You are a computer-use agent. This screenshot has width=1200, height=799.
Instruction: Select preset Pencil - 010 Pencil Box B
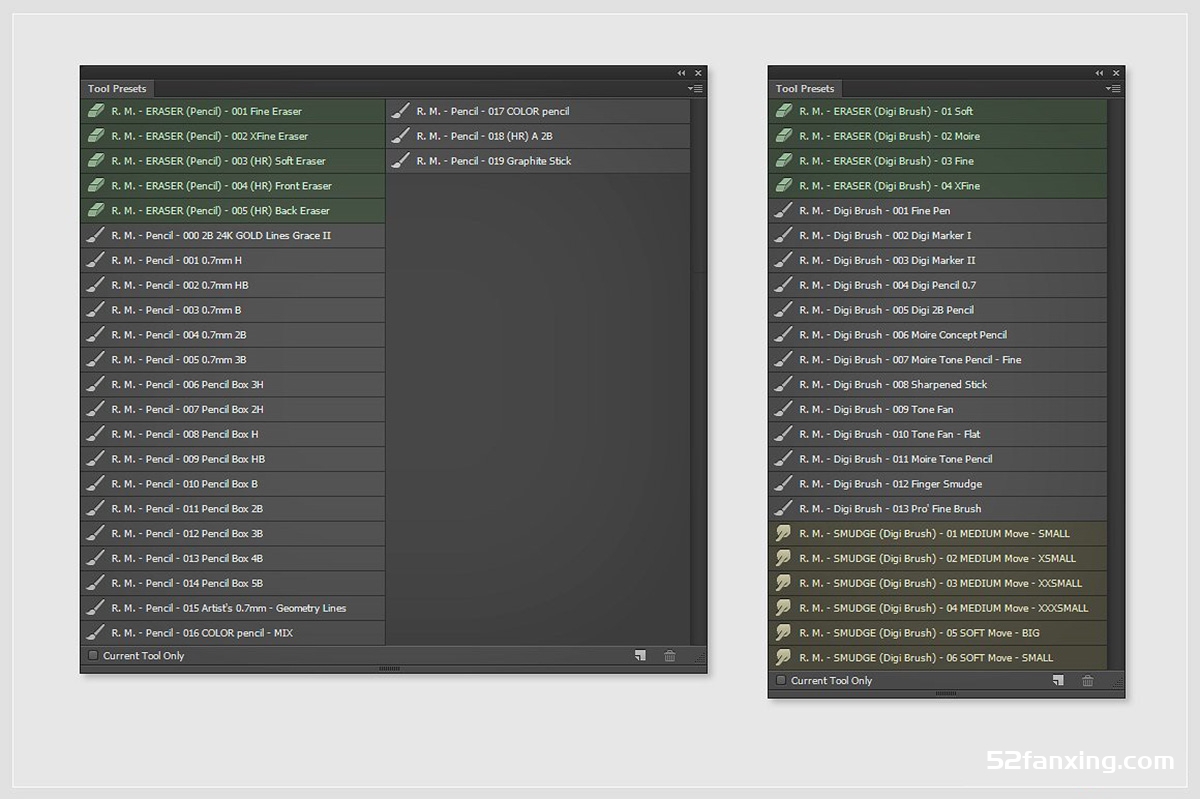pyautogui.click(x=233, y=484)
